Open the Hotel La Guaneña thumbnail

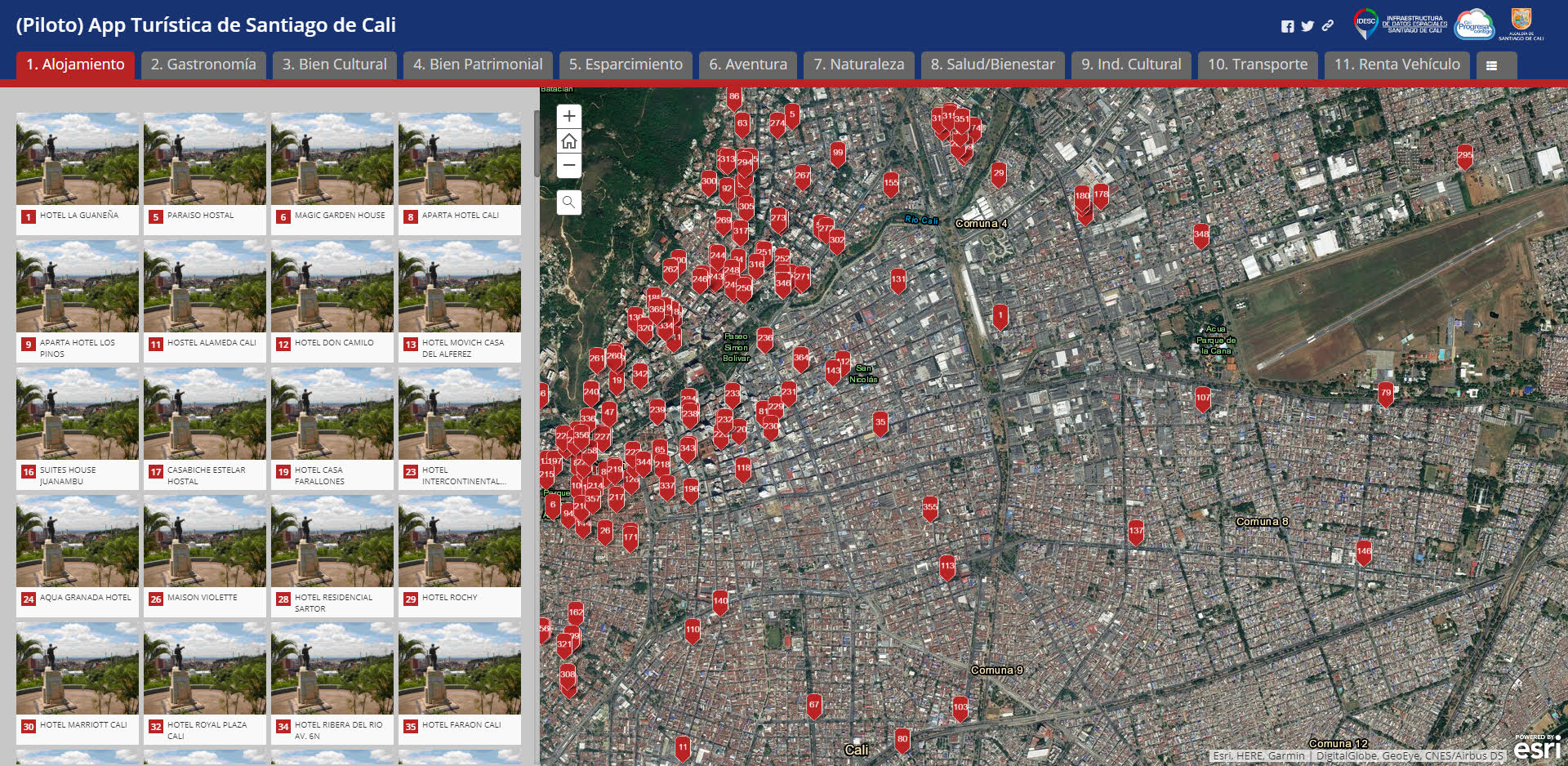coord(78,159)
